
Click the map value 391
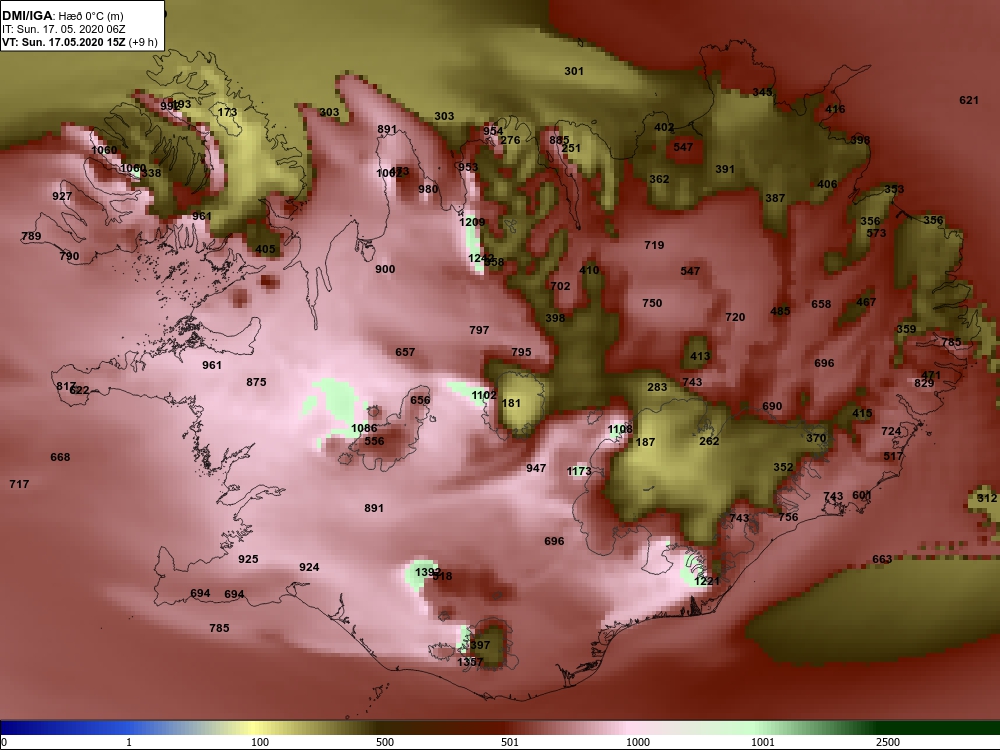pyautogui.click(x=724, y=169)
